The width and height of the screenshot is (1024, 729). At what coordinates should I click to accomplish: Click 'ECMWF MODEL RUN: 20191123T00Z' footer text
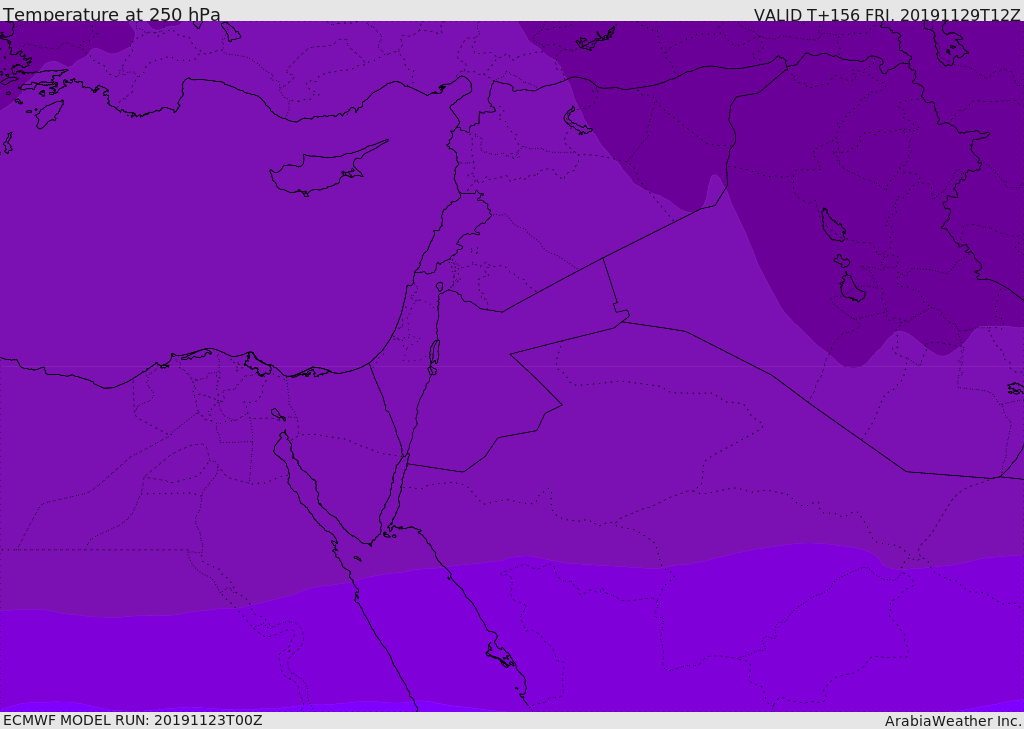coord(133,720)
